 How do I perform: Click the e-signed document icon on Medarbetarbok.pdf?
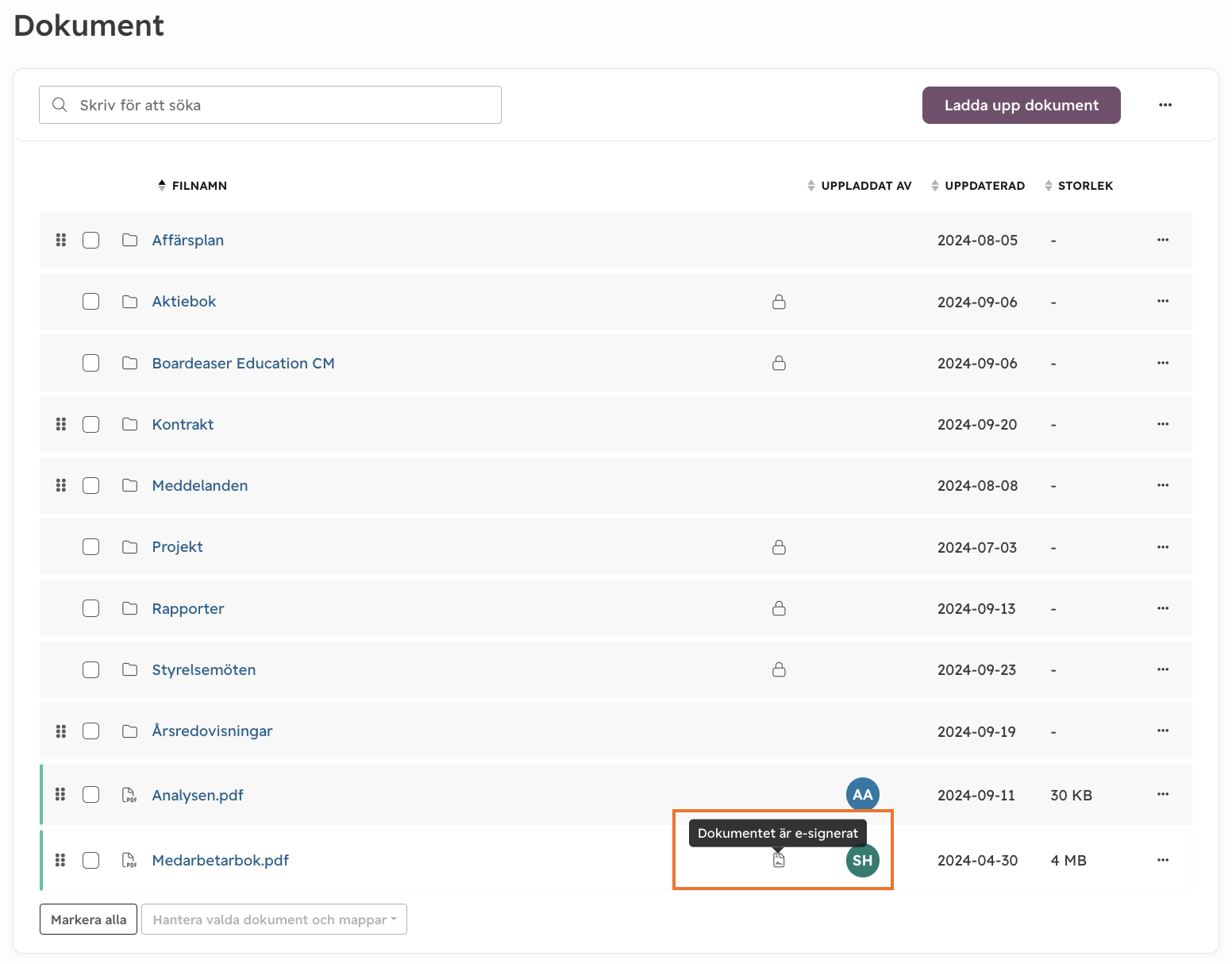pos(779,860)
